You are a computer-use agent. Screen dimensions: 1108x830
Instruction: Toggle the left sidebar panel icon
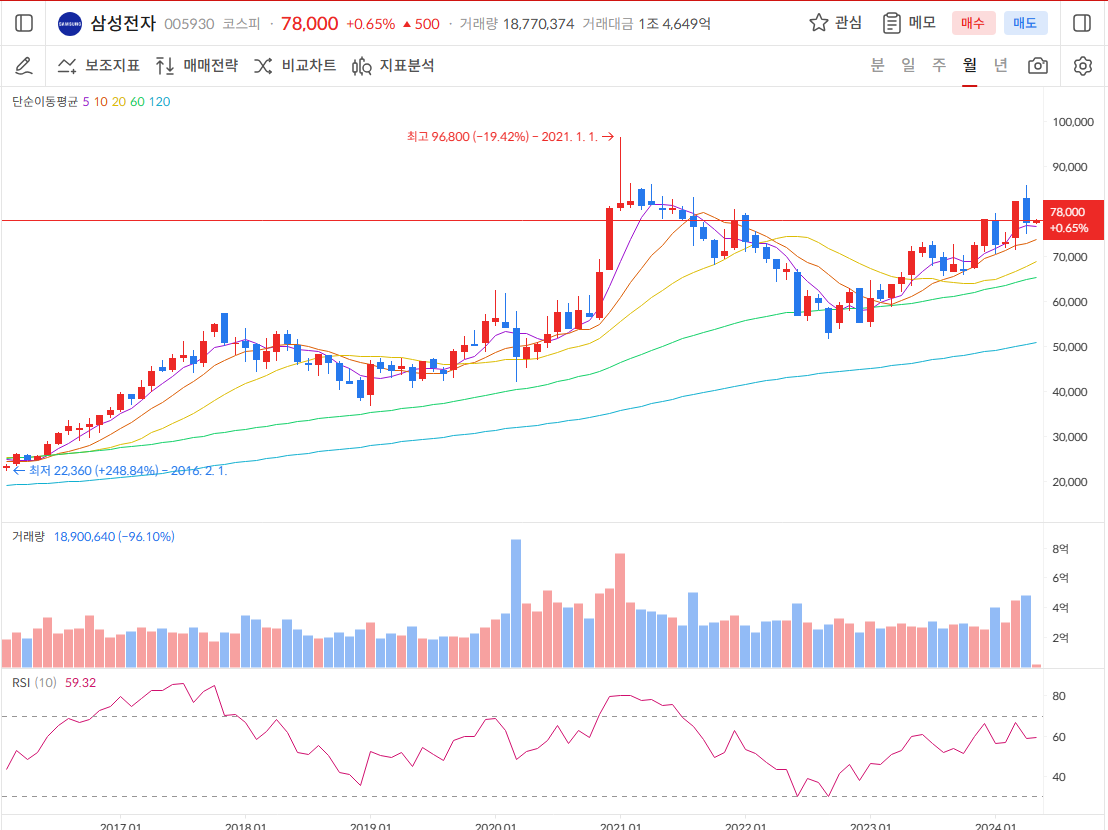click(x=24, y=23)
